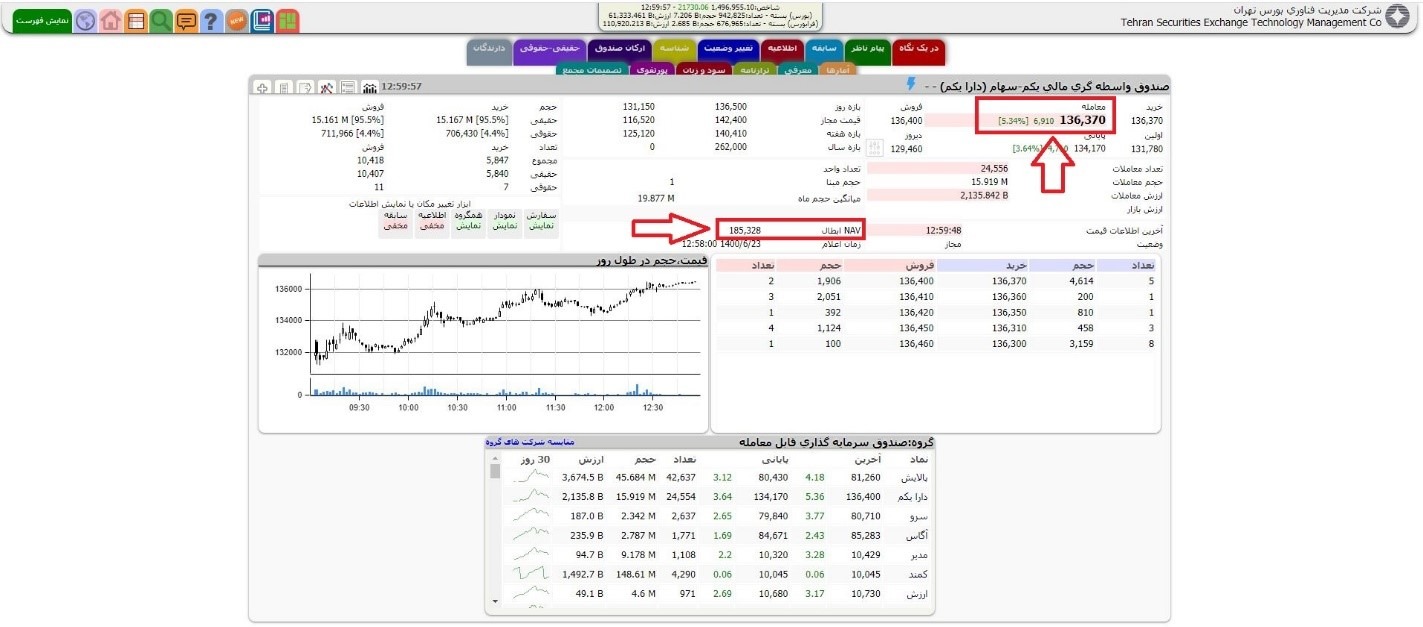
Task: Click the list panel icon in the header strip
Action: [348, 87]
